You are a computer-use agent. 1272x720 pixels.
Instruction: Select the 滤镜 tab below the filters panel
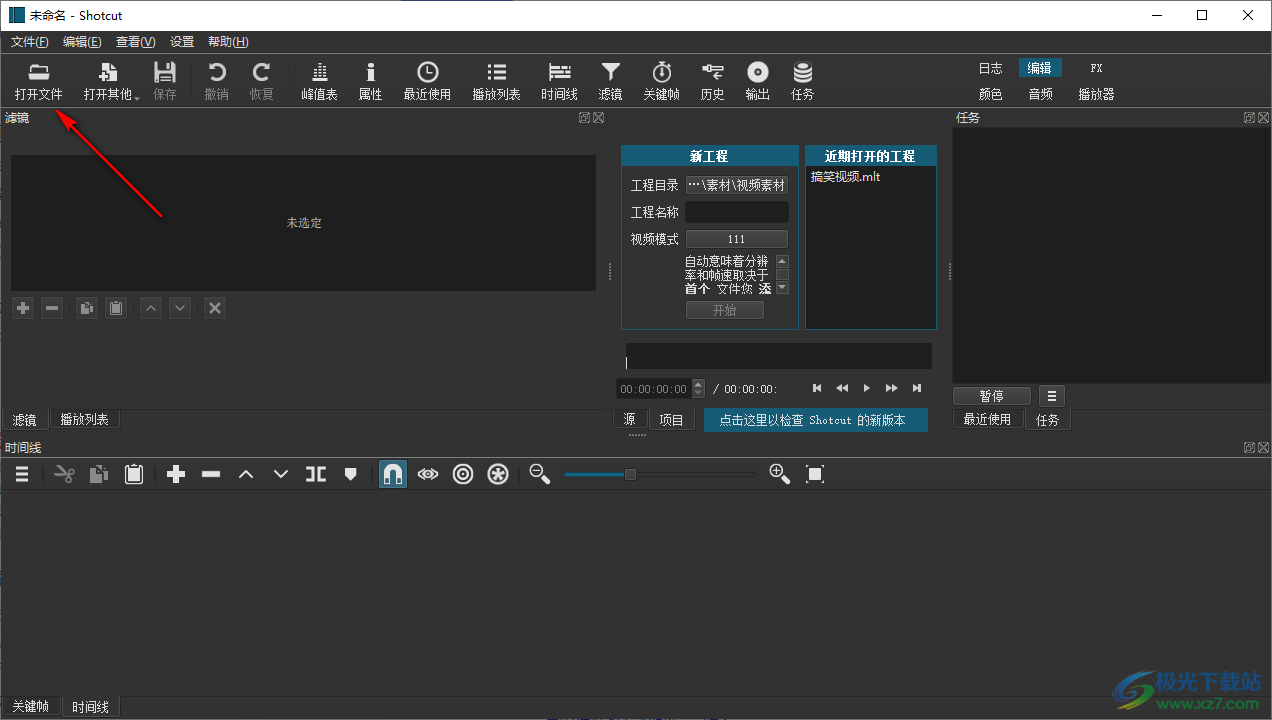click(x=24, y=420)
